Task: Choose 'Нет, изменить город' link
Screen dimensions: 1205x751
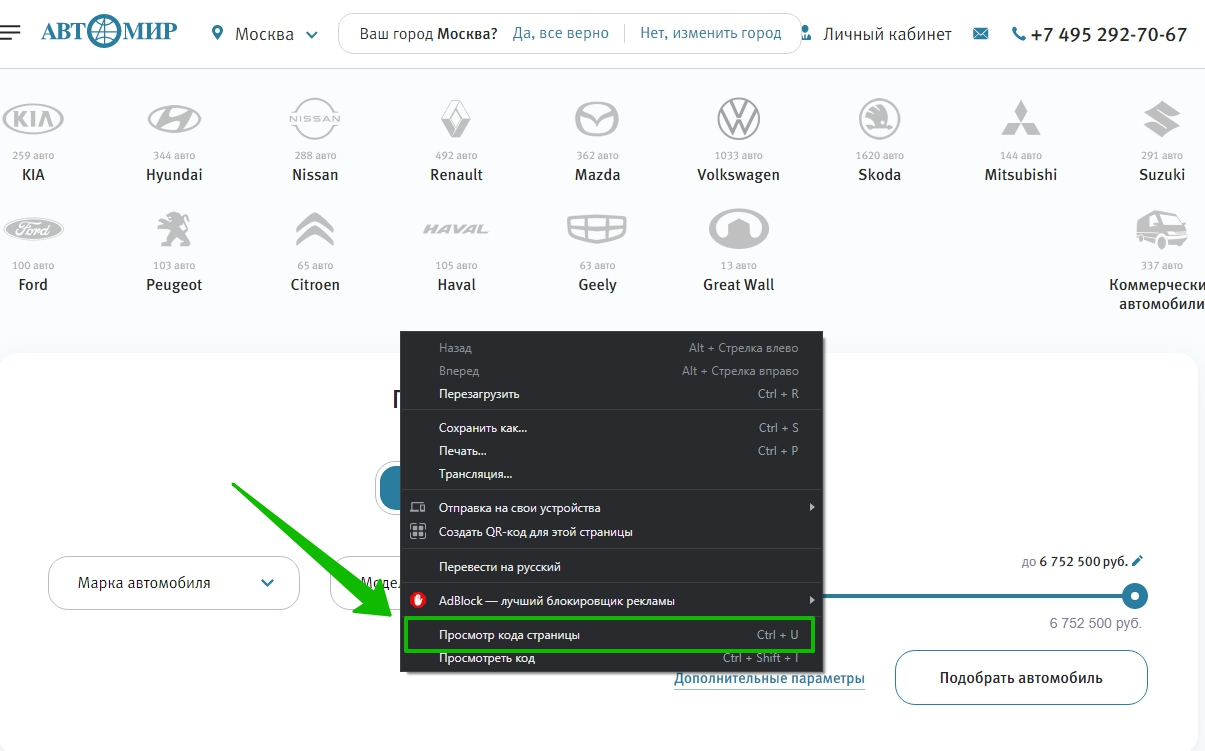Action: 711,33
